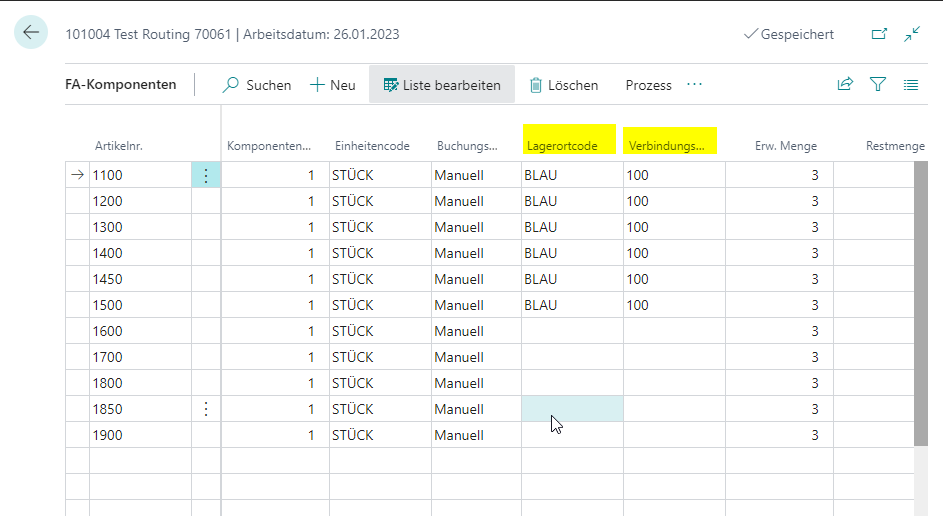Screen dimensions: 943x516
Task: Select Artikelnr. cell 1850
Action: point(140,409)
